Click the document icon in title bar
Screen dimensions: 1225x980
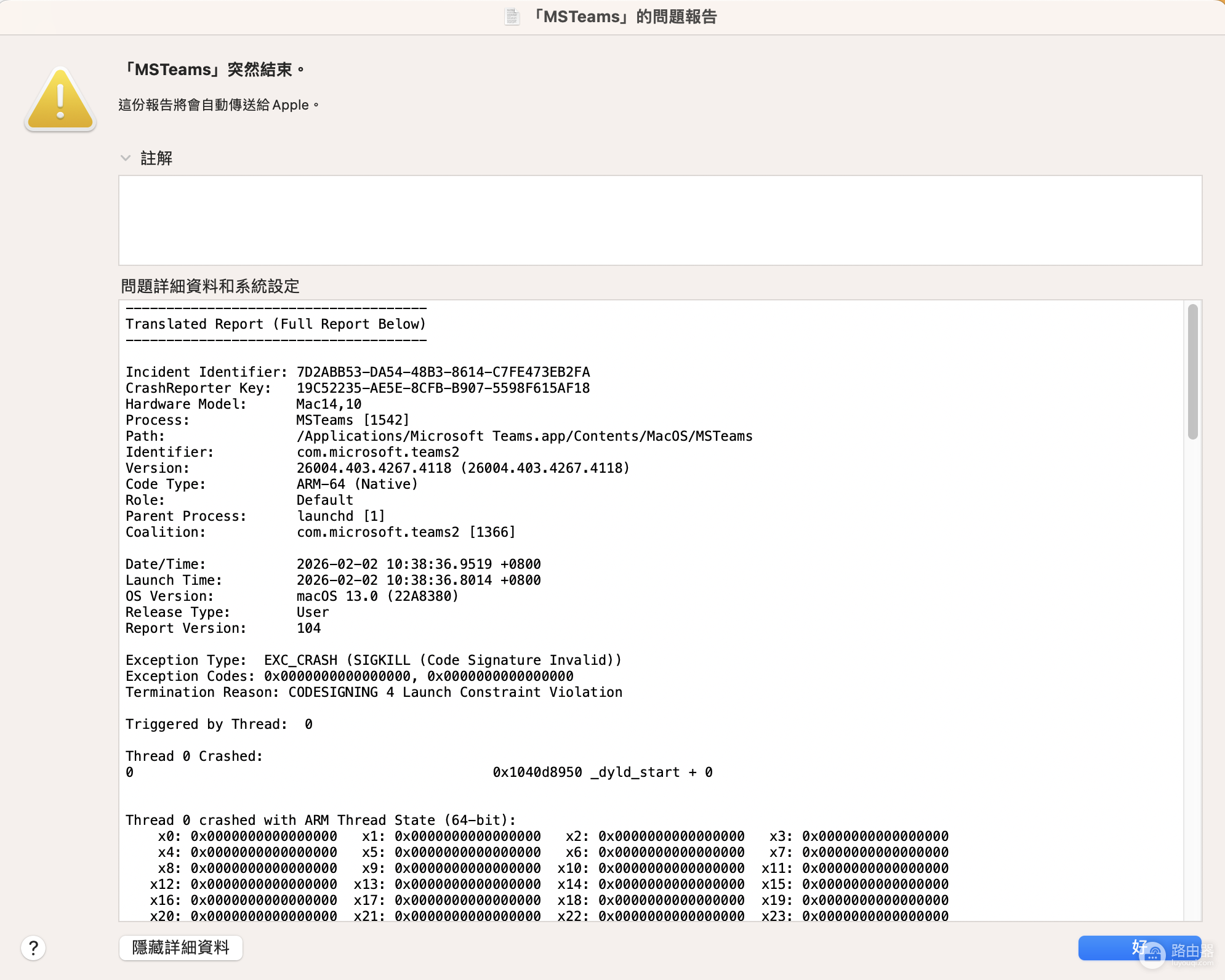pos(512,17)
